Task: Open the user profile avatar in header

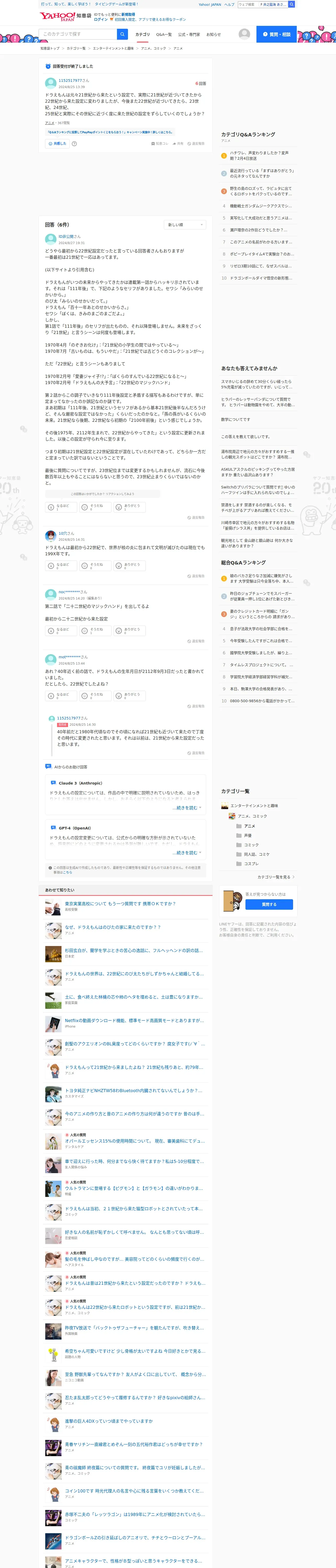Action: [x=244, y=34]
